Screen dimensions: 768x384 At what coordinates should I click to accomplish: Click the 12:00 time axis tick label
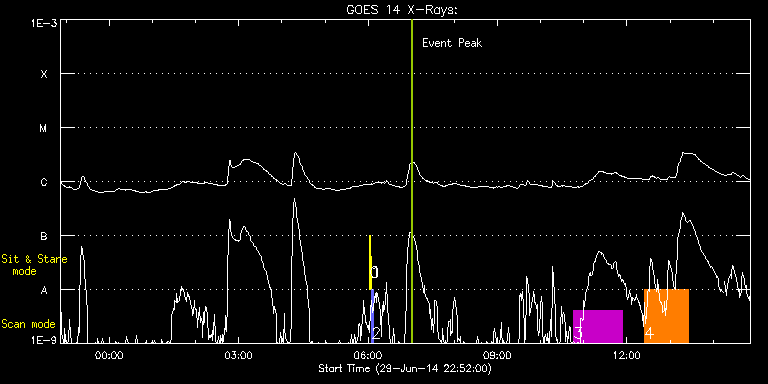(628, 355)
